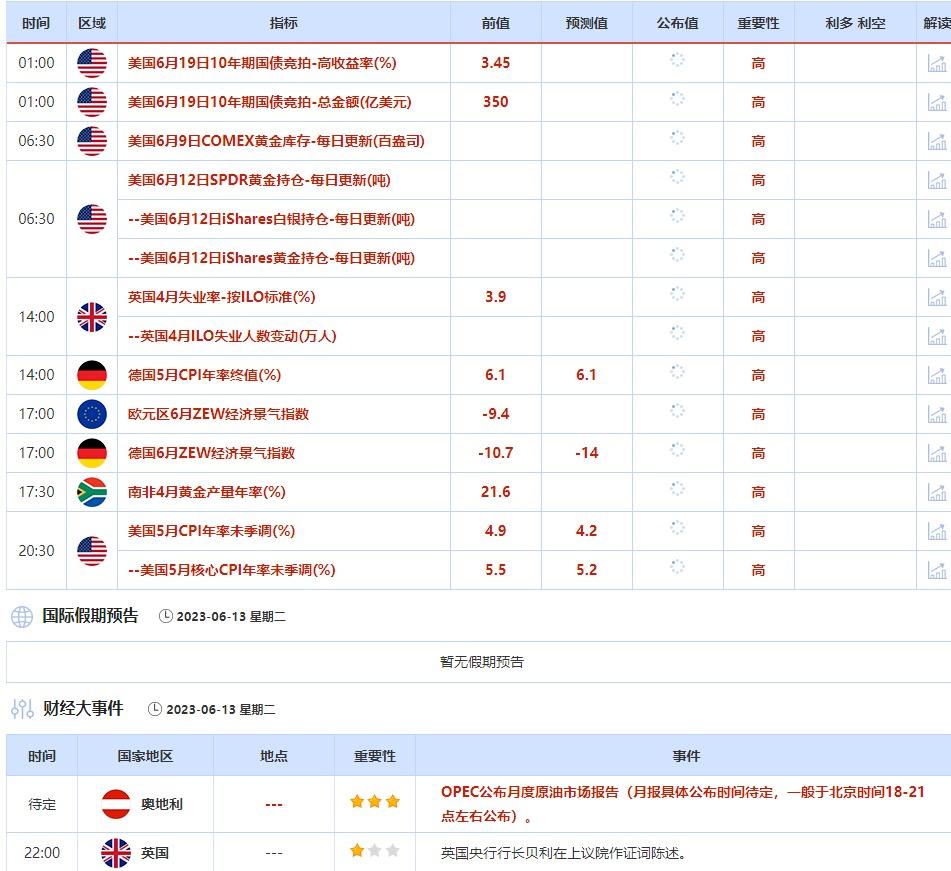Open the 解读 chart icon for 南非4月黄金产量 row
The height and width of the screenshot is (871, 951).
(937, 491)
